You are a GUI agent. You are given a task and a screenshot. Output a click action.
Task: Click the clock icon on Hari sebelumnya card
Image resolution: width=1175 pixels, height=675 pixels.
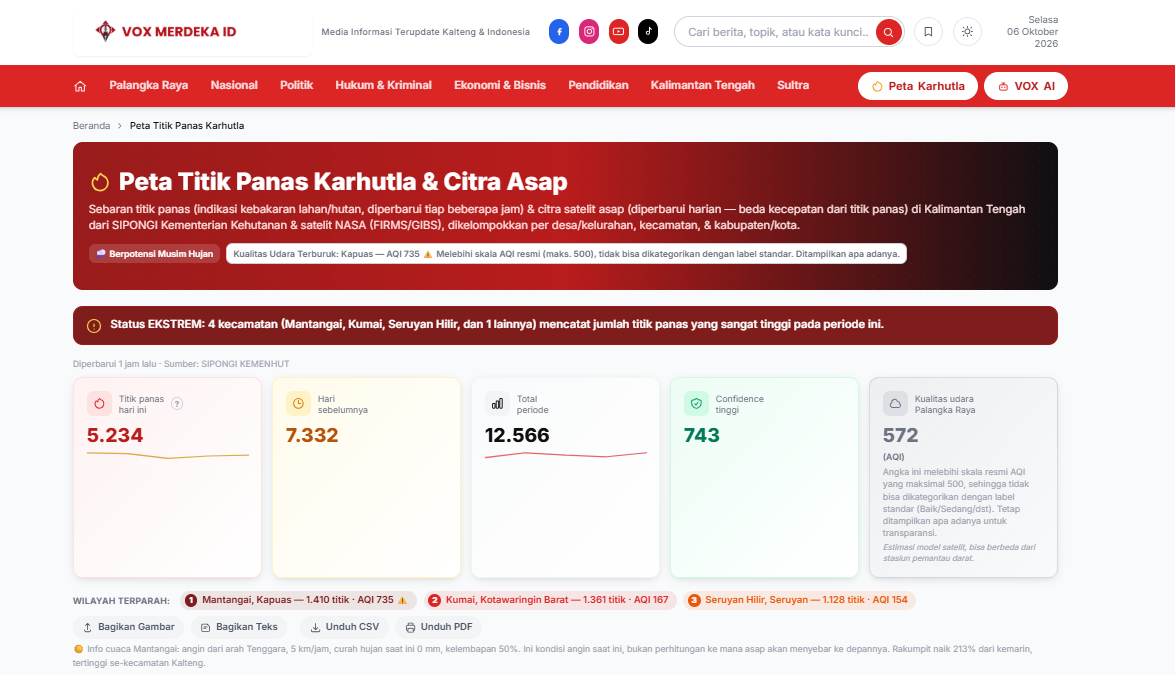click(298, 404)
